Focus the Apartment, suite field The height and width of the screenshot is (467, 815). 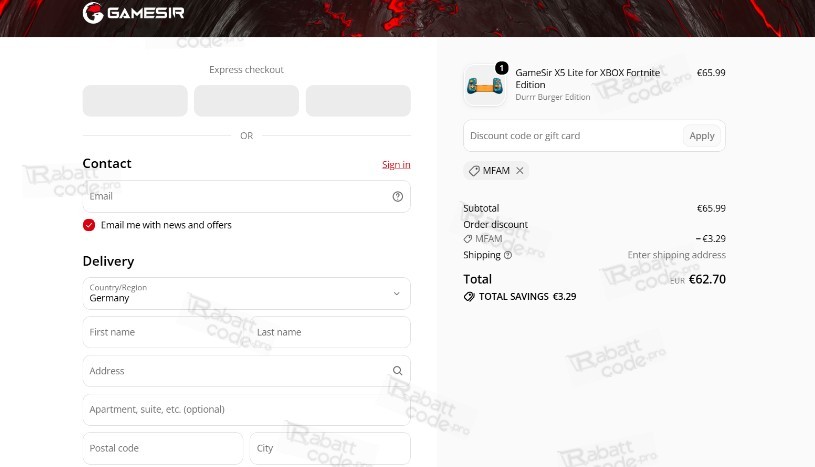[x=246, y=410]
